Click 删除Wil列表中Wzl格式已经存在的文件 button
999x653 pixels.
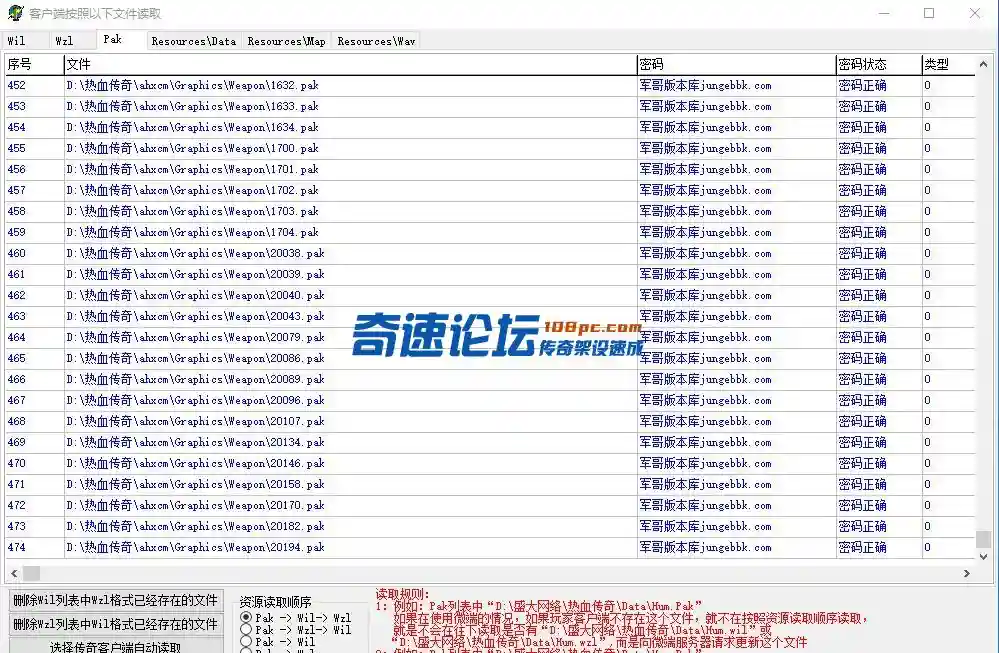116,600
